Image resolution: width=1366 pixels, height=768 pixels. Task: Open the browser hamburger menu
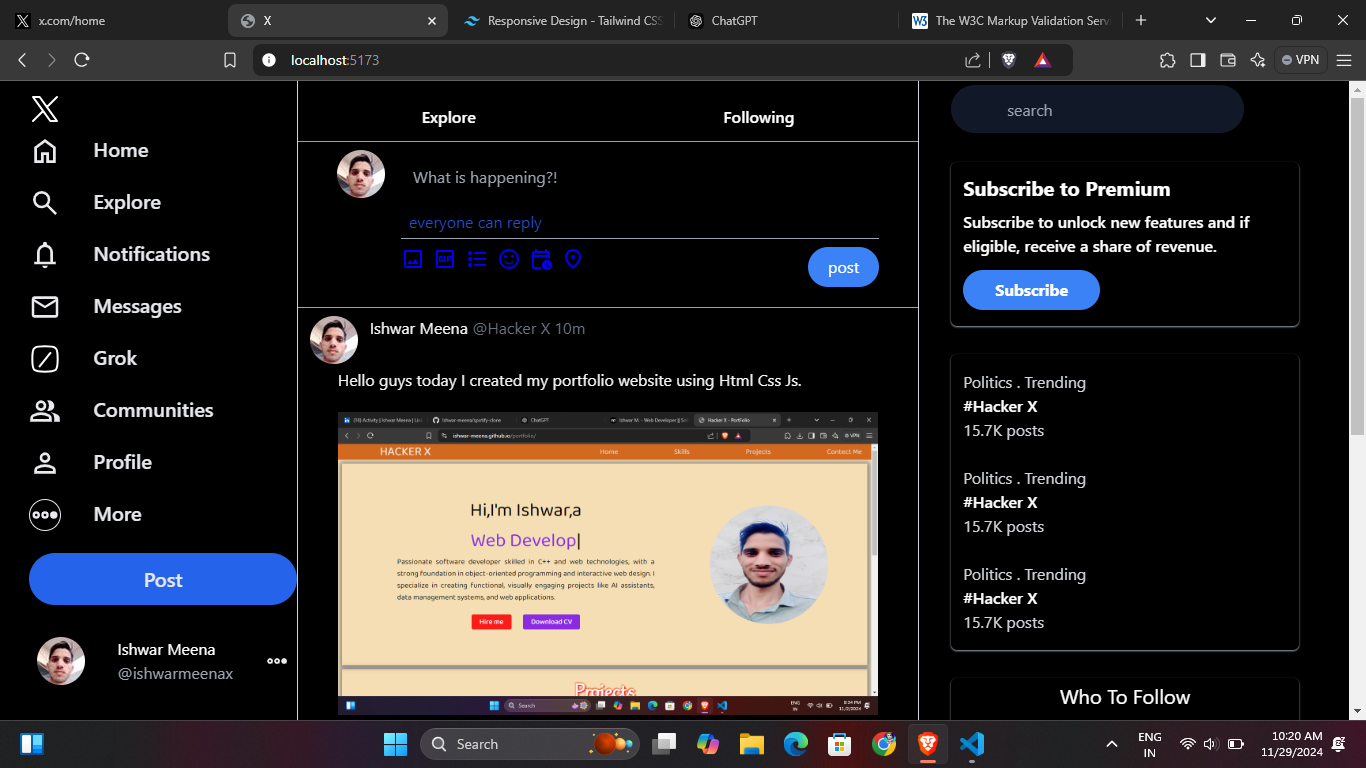[1344, 60]
